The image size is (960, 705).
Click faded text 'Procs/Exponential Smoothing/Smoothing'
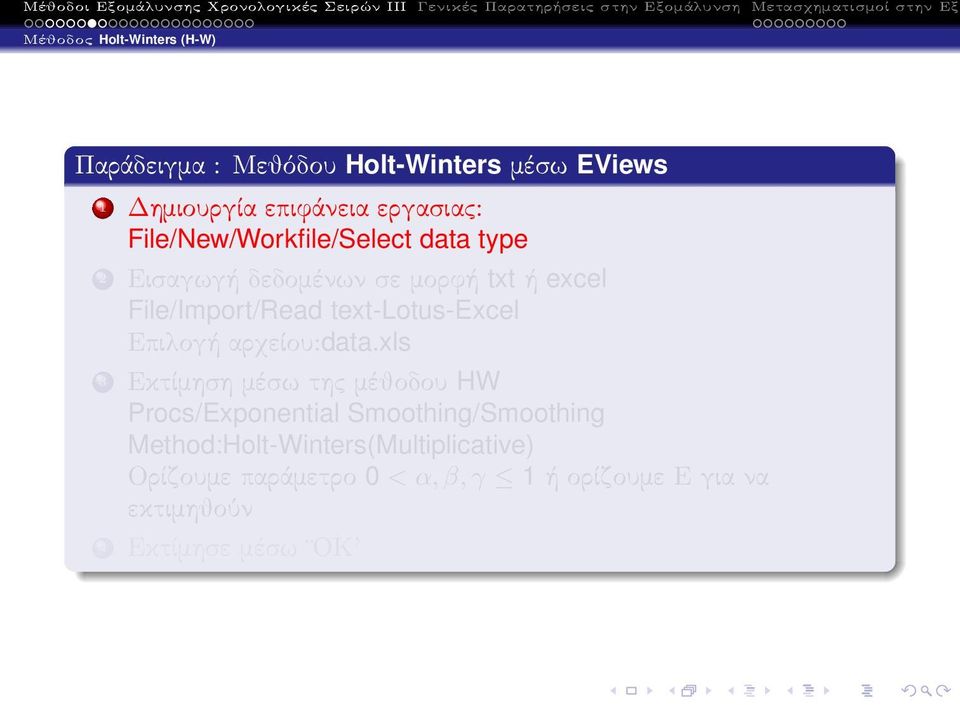tap(366, 413)
